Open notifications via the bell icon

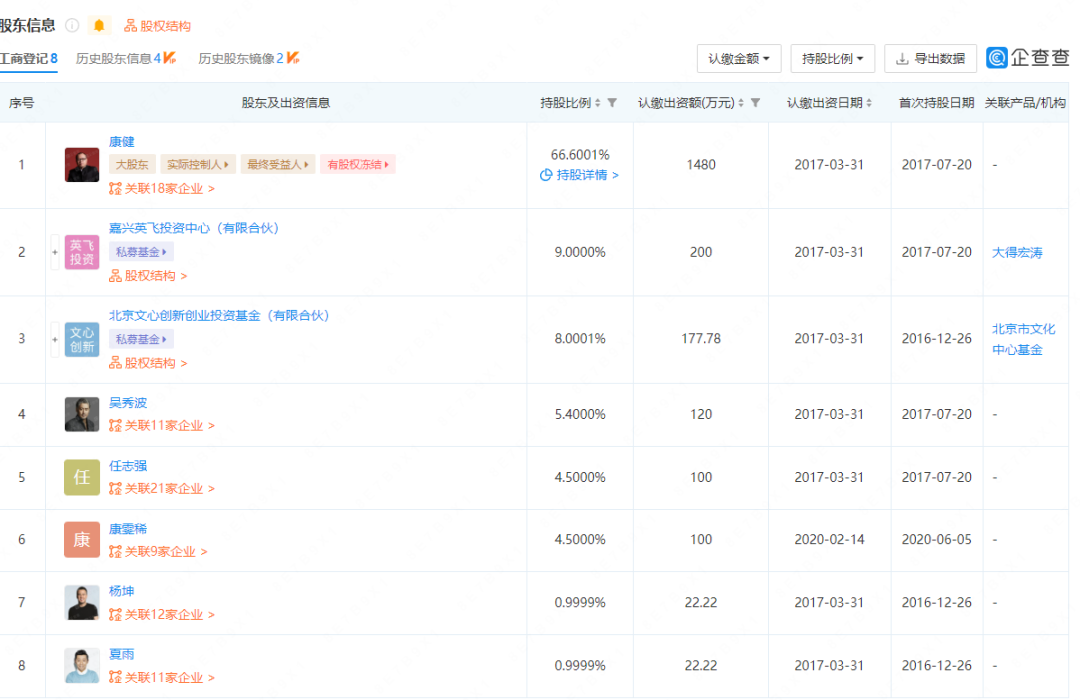(x=98, y=26)
